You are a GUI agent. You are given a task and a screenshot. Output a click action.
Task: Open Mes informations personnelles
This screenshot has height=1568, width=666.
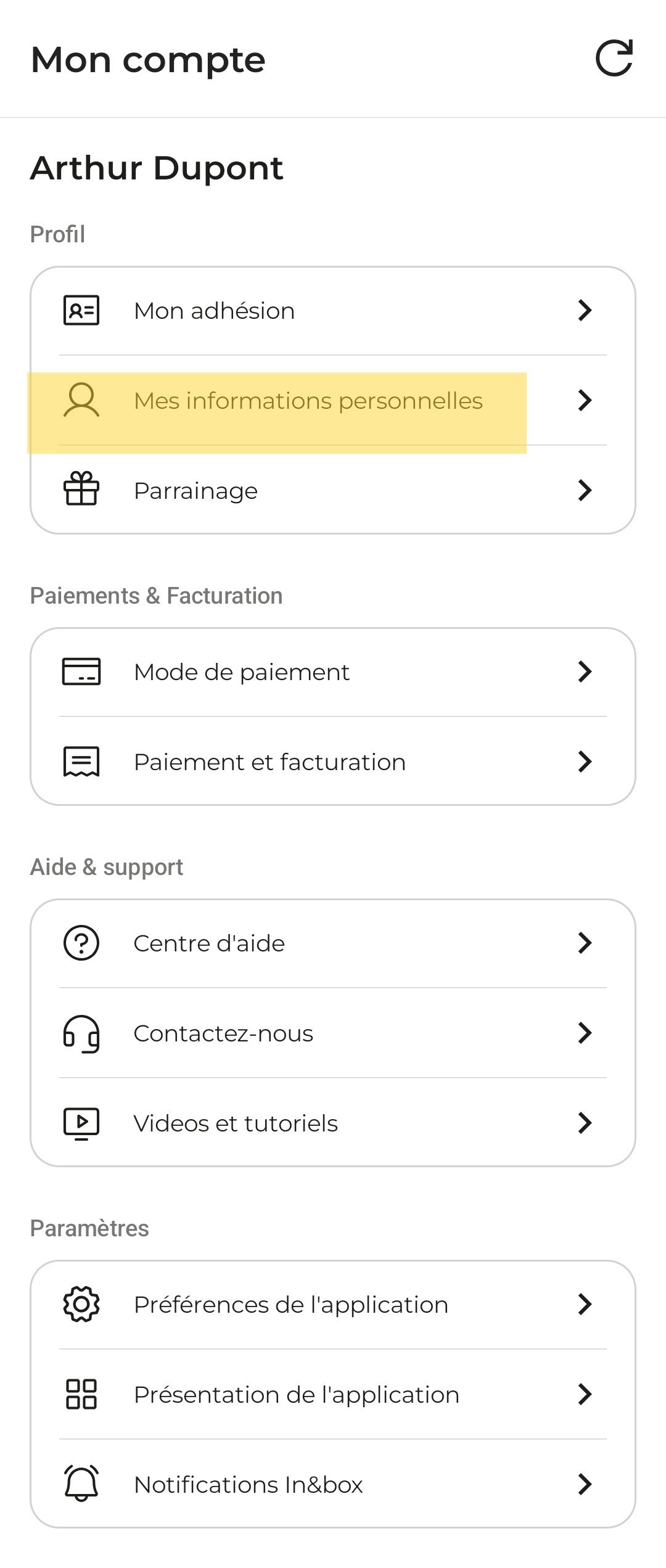(333, 400)
